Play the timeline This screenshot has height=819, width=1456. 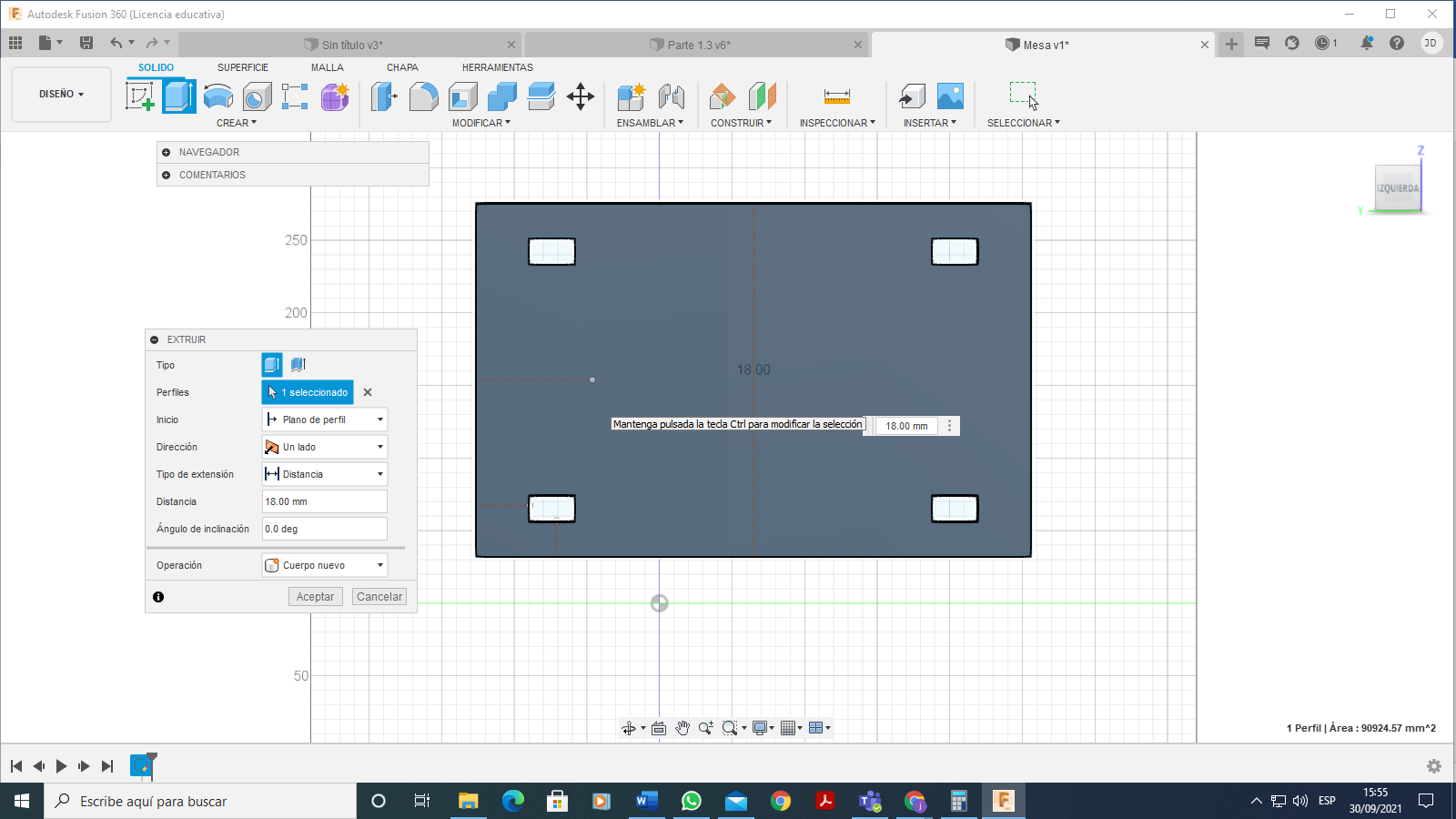(61, 766)
